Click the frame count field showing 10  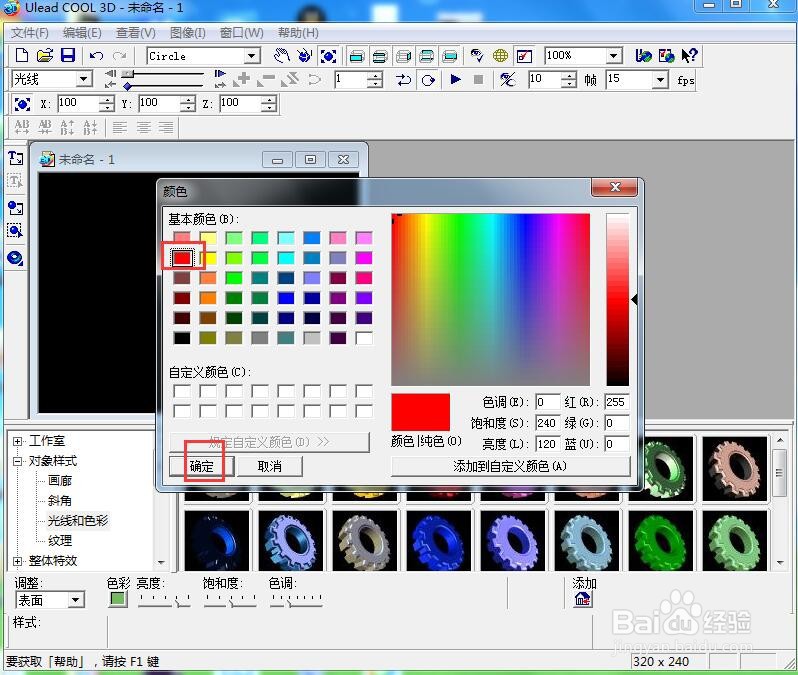tap(545, 79)
